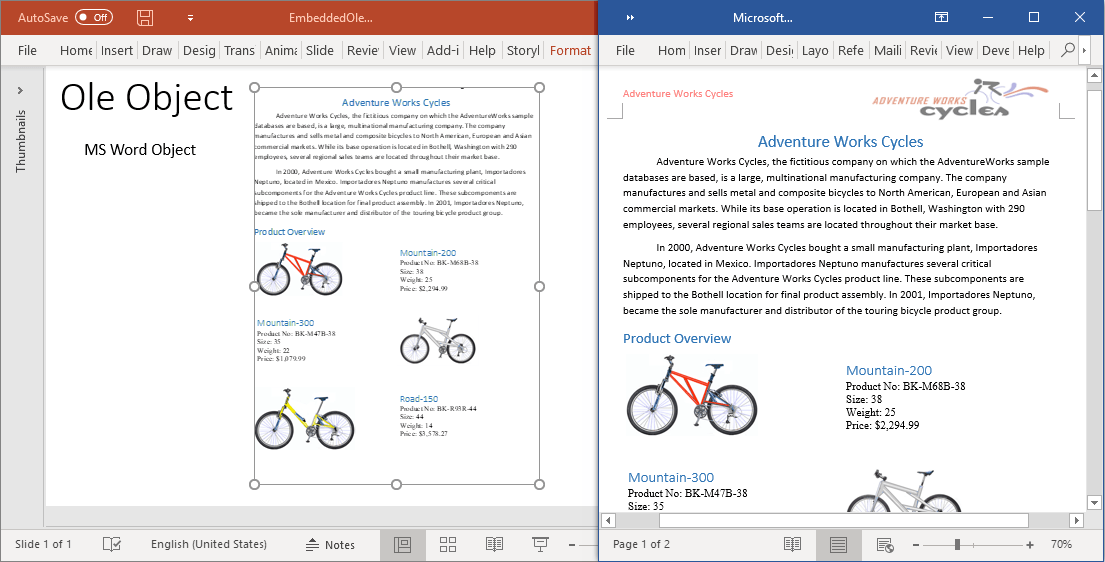
Task: Open the References tab in Word
Action: (x=851, y=50)
